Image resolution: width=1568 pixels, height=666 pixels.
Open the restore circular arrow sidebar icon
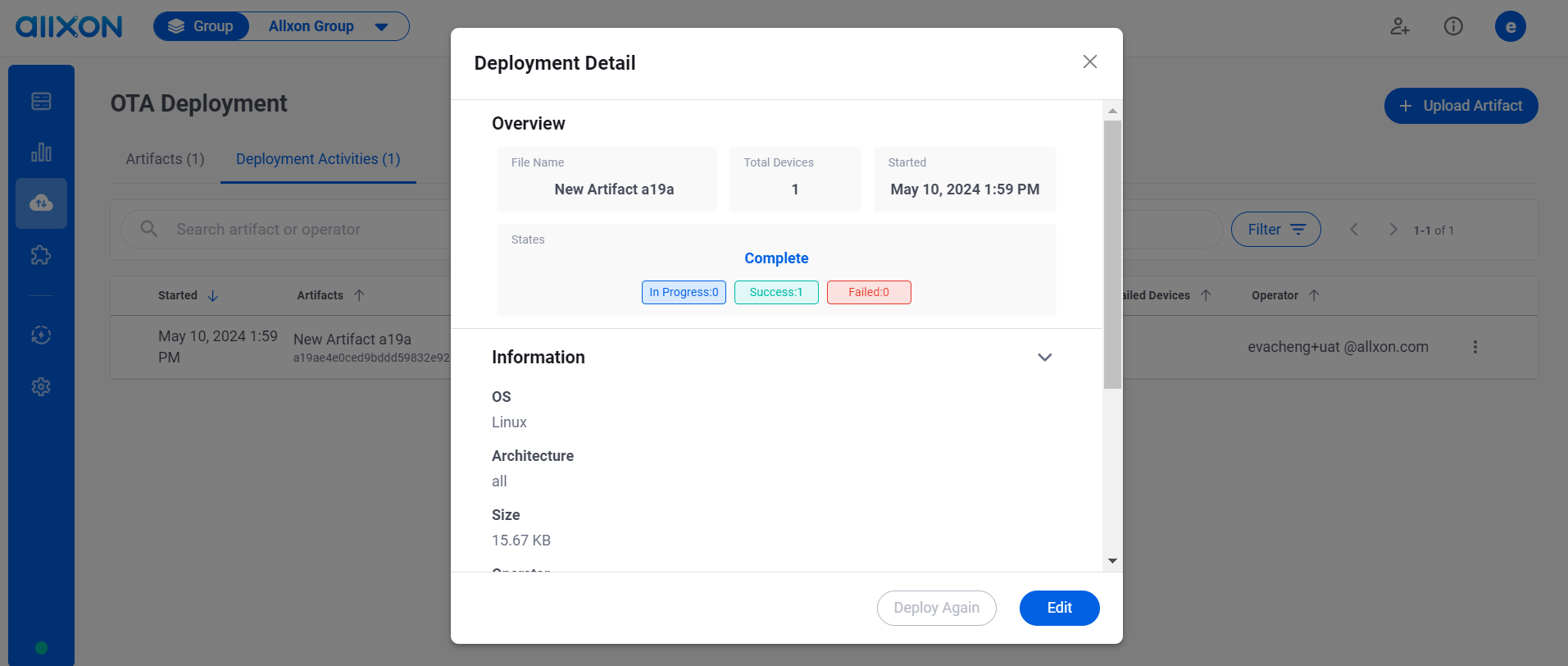point(41,335)
